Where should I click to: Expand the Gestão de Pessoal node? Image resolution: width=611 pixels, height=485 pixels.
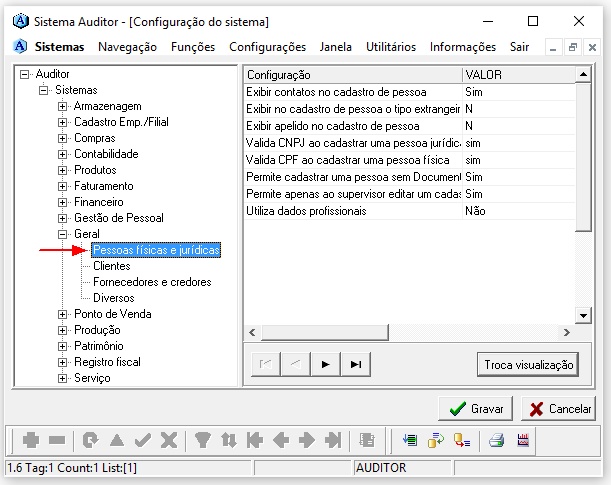[x=62, y=218]
